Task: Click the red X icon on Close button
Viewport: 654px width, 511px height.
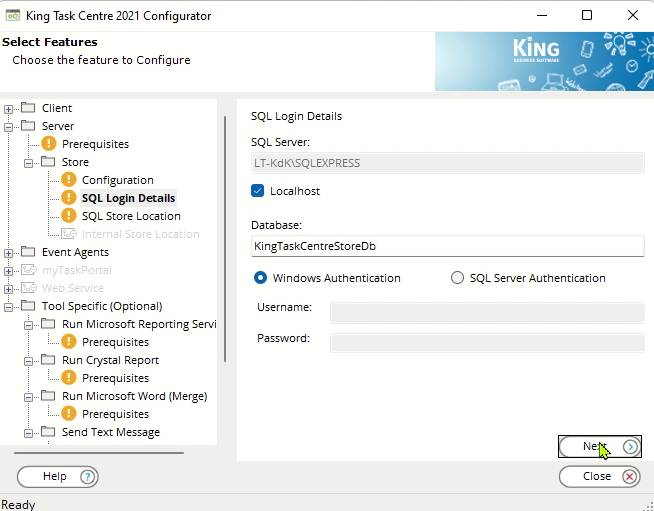Action: 630,476
